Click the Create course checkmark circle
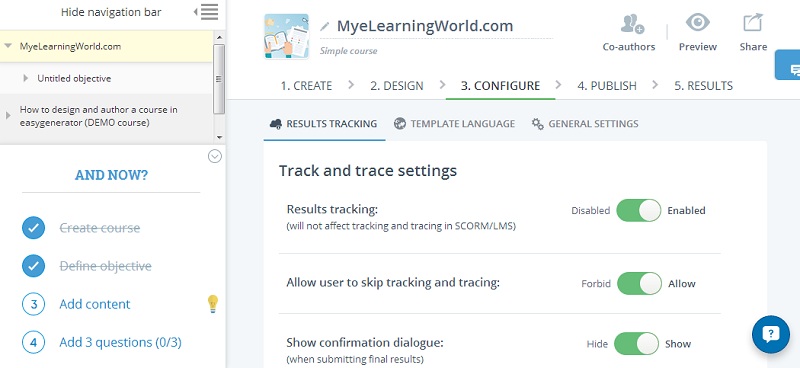 coord(34,228)
